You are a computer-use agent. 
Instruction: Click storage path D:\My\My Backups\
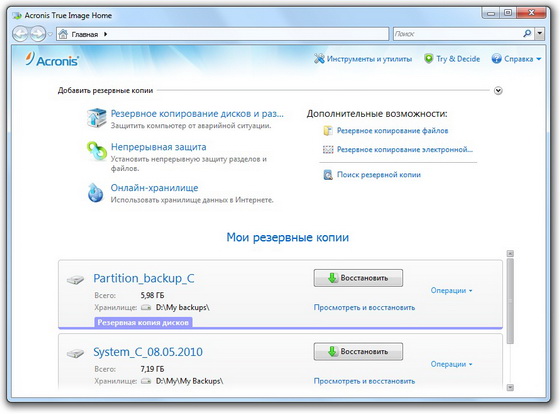coord(189,381)
